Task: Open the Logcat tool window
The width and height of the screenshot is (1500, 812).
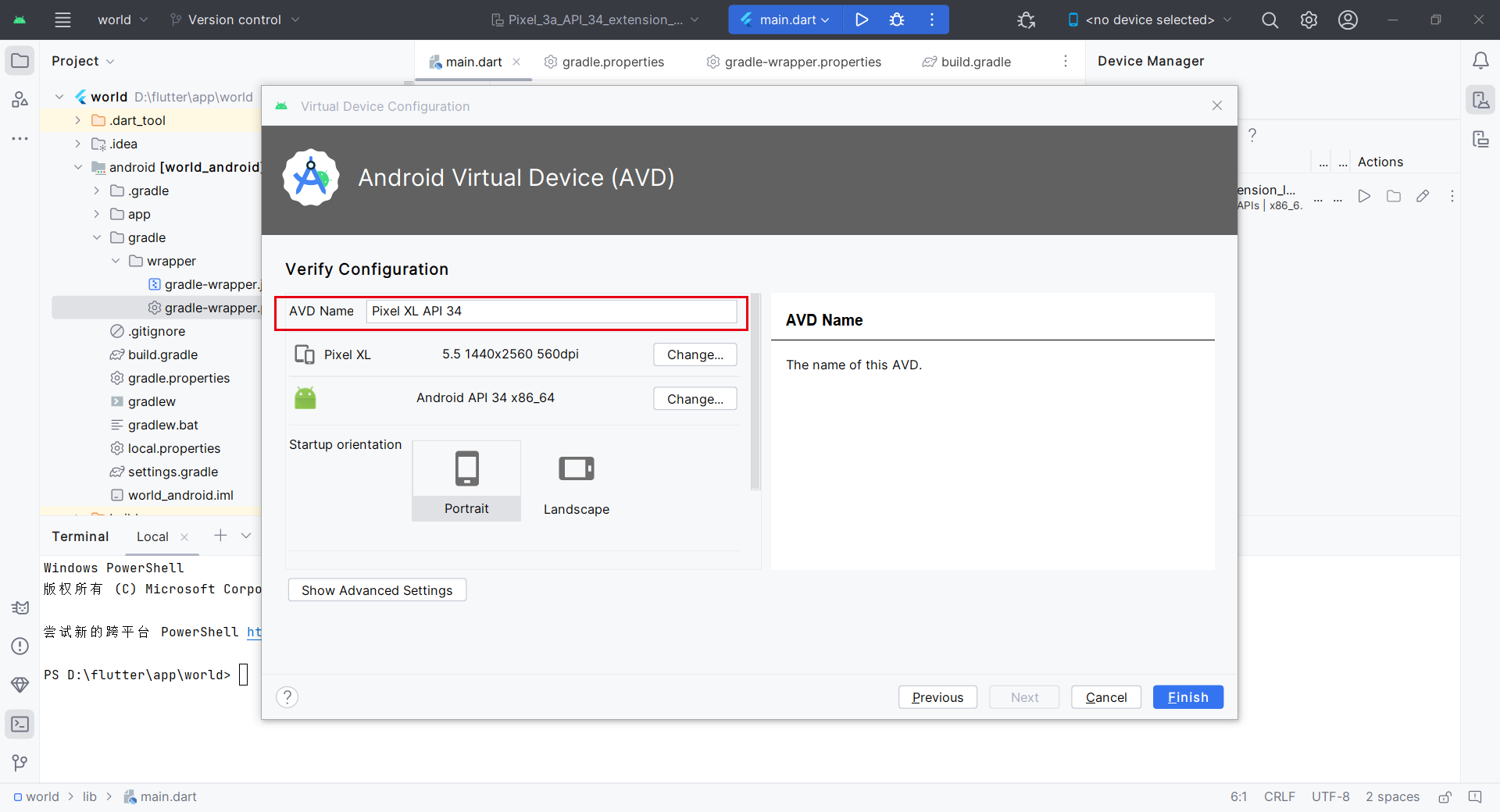Action: [20, 607]
